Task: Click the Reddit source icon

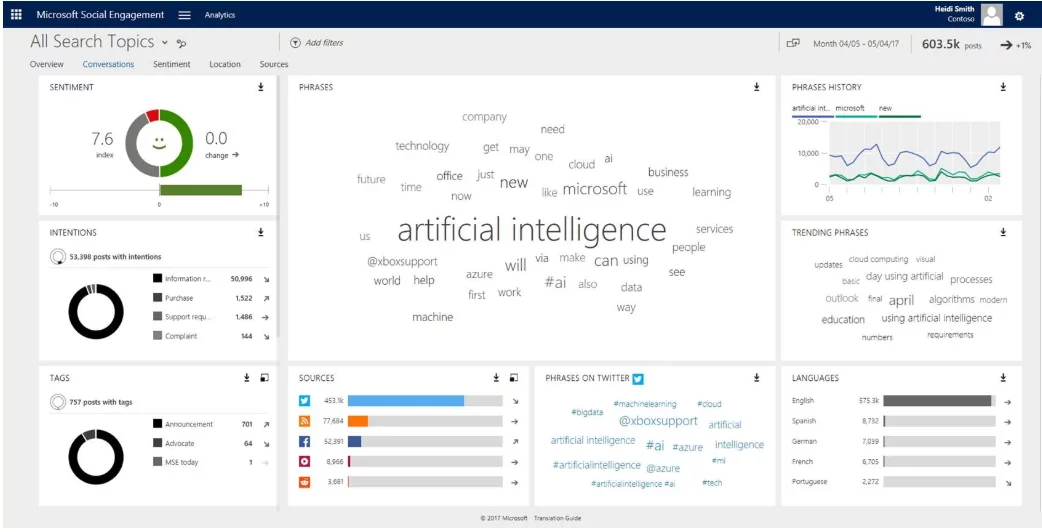Action: 305,482
